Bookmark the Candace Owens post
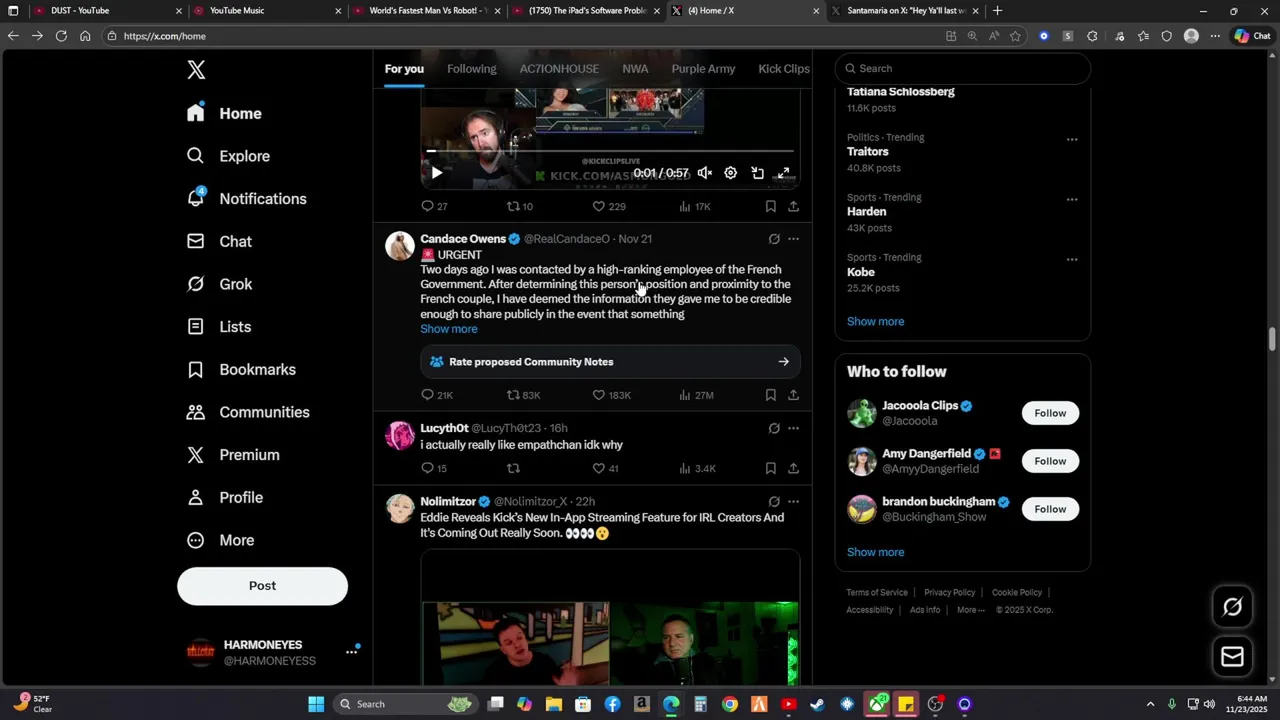The width and height of the screenshot is (1280, 720). pyautogui.click(x=770, y=395)
